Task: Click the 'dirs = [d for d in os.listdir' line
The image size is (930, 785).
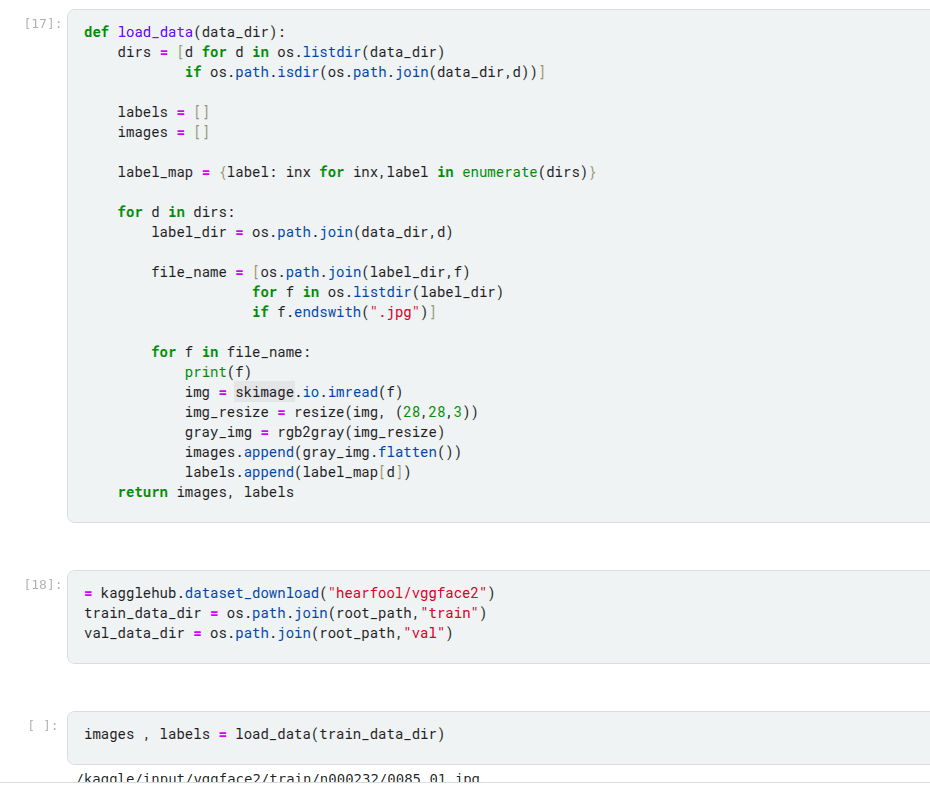Action: click(281, 52)
